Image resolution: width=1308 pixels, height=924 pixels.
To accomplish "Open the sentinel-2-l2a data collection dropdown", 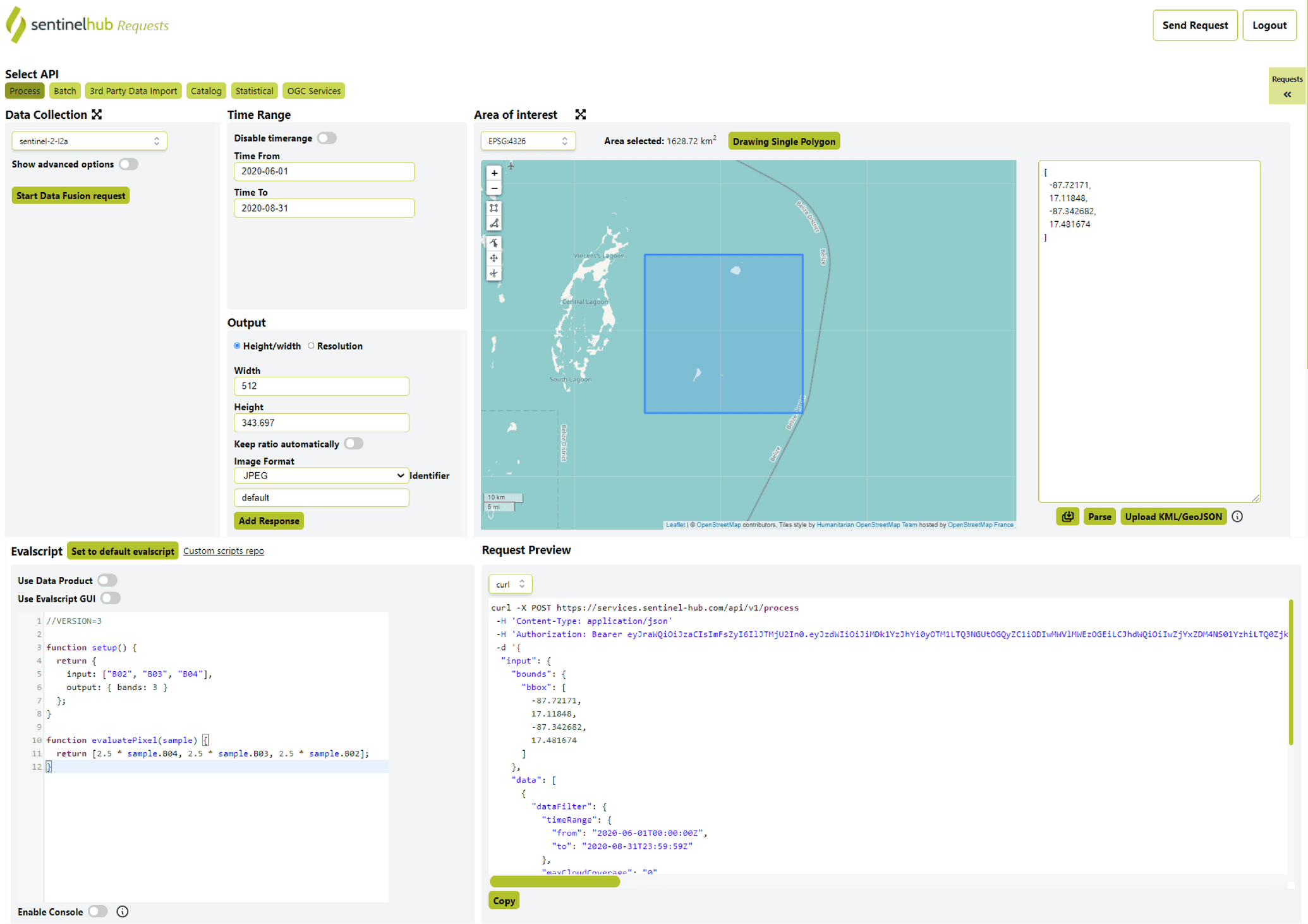I will (x=89, y=141).
